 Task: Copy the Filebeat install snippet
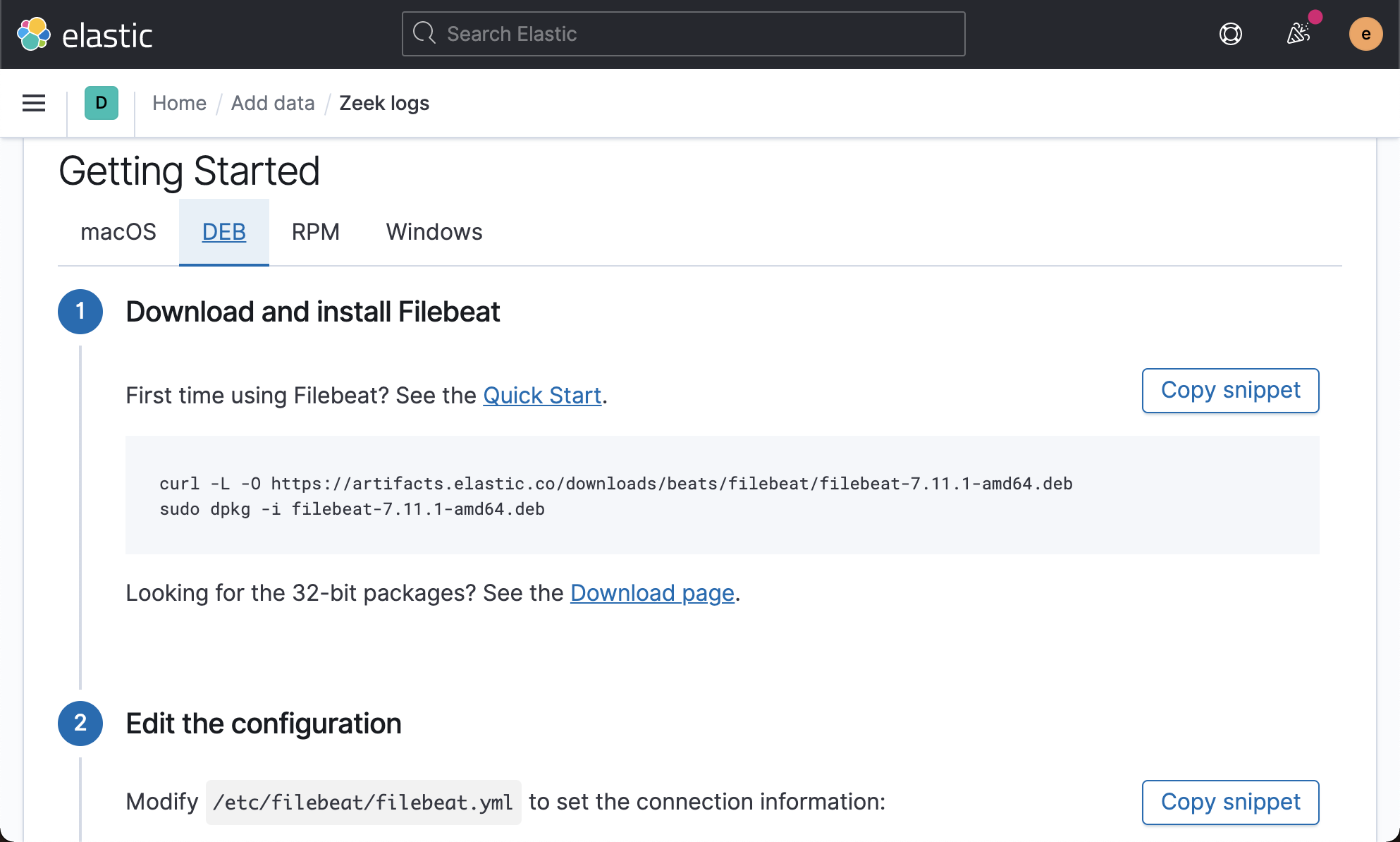pyautogui.click(x=1230, y=390)
